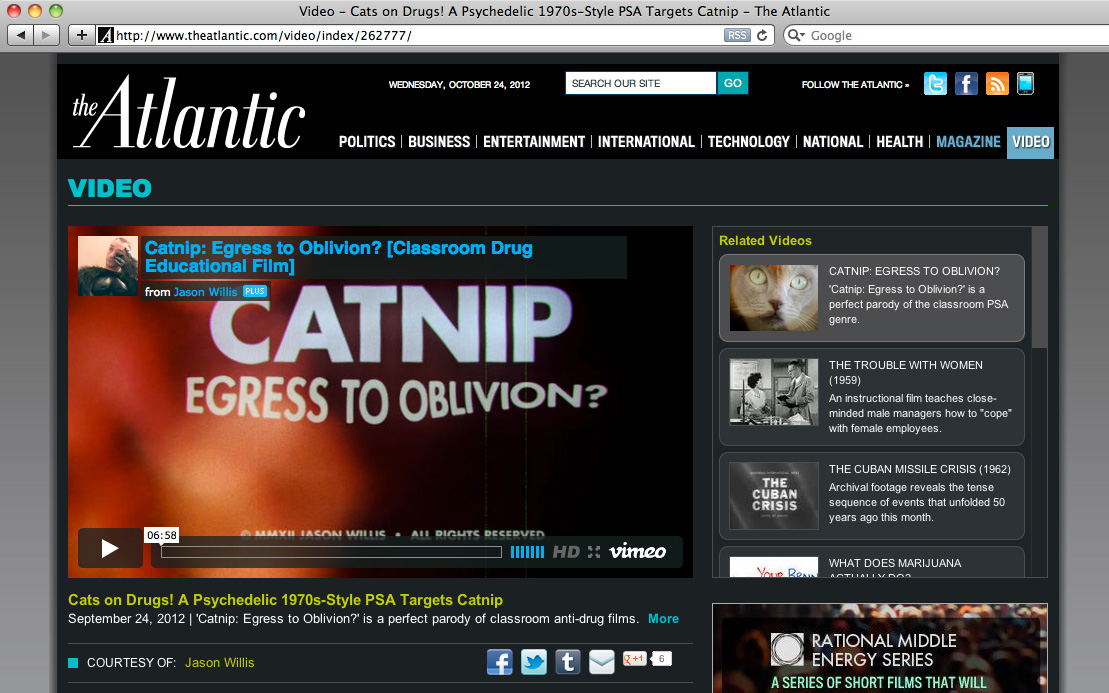Click the Search Our Site field
The width and height of the screenshot is (1109, 693).
(x=640, y=83)
